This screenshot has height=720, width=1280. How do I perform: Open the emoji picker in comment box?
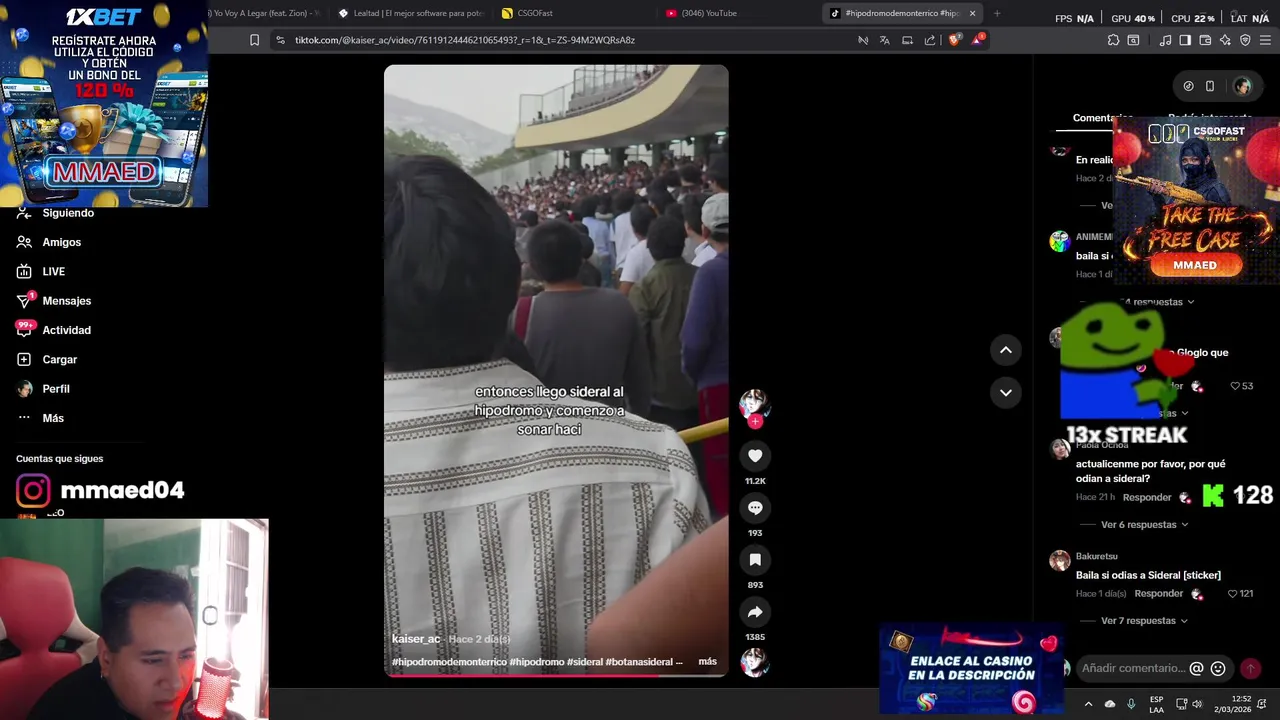[x=1218, y=668]
